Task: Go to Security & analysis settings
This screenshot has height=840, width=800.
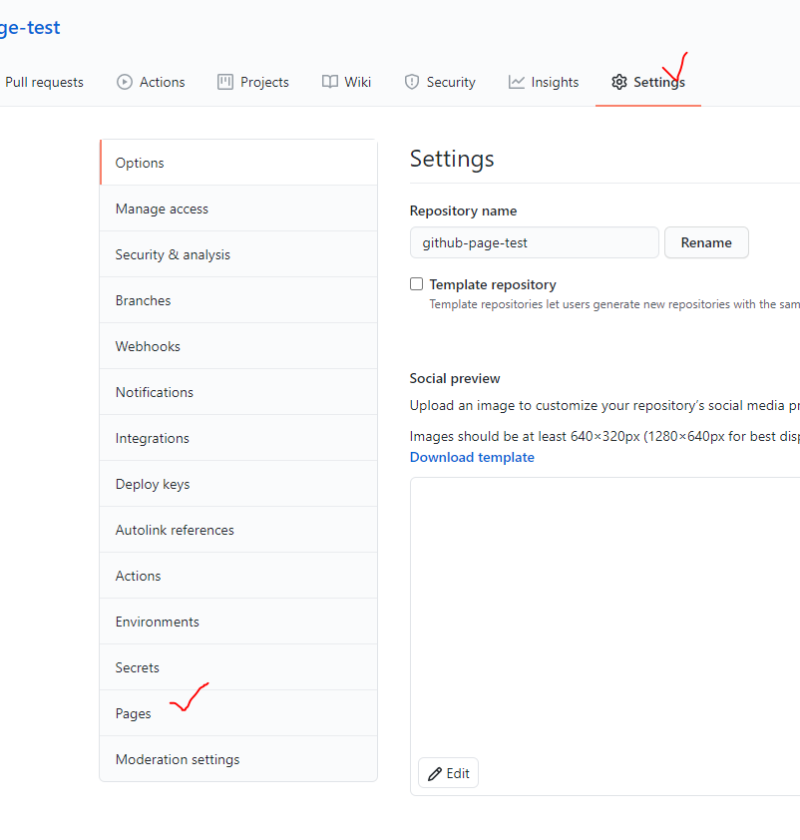Action: [x=172, y=255]
